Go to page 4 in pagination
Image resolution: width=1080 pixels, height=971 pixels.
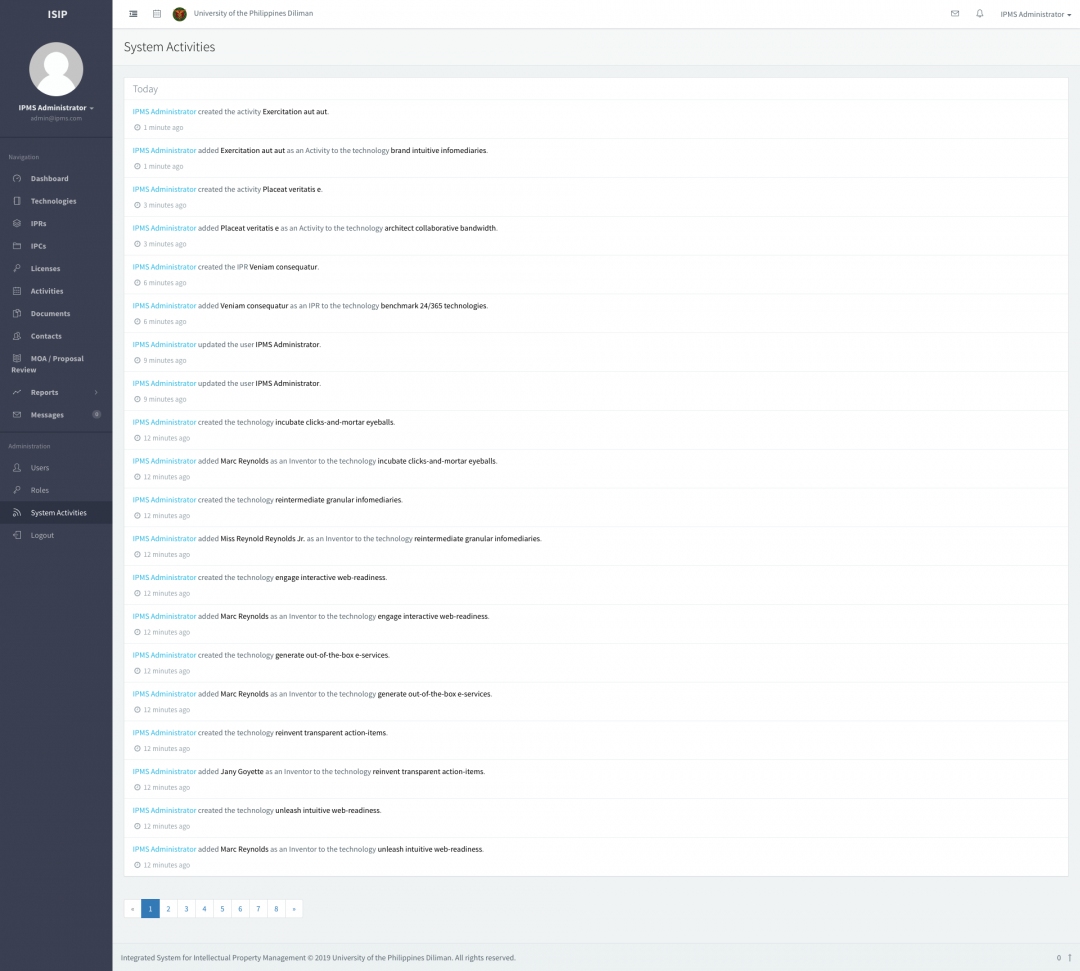coord(204,909)
